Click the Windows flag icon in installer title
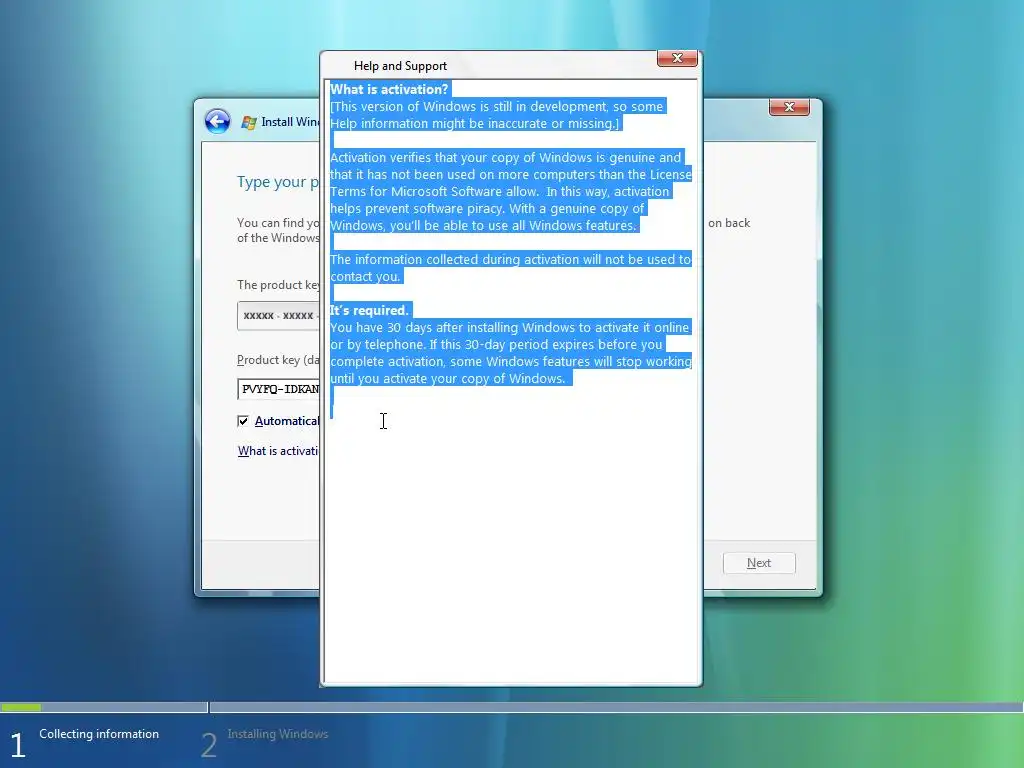The width and height of the screenshot is (1024, 768). (x=248, y=122)
